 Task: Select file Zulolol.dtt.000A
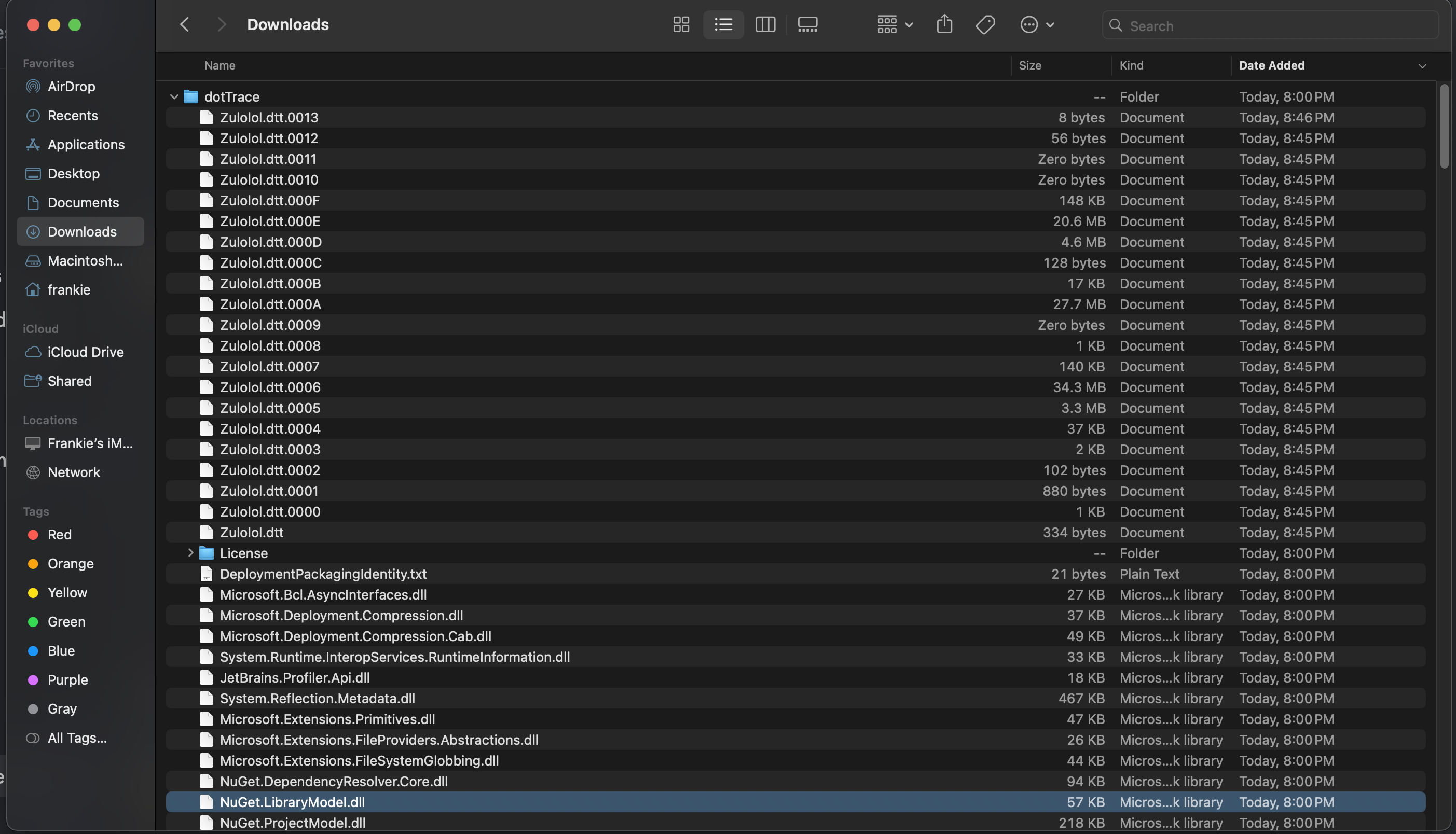click(x=795, y=304)
